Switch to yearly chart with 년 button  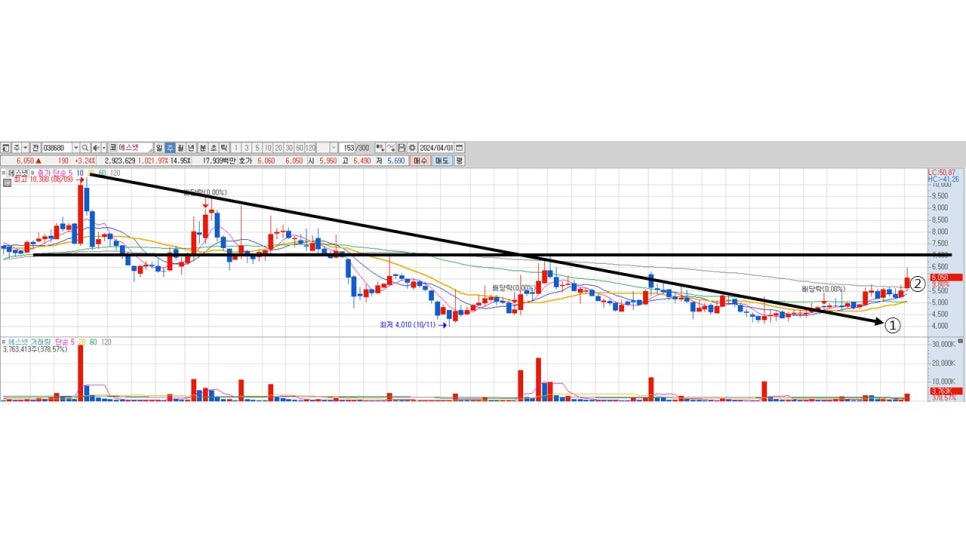click(190, 148)
